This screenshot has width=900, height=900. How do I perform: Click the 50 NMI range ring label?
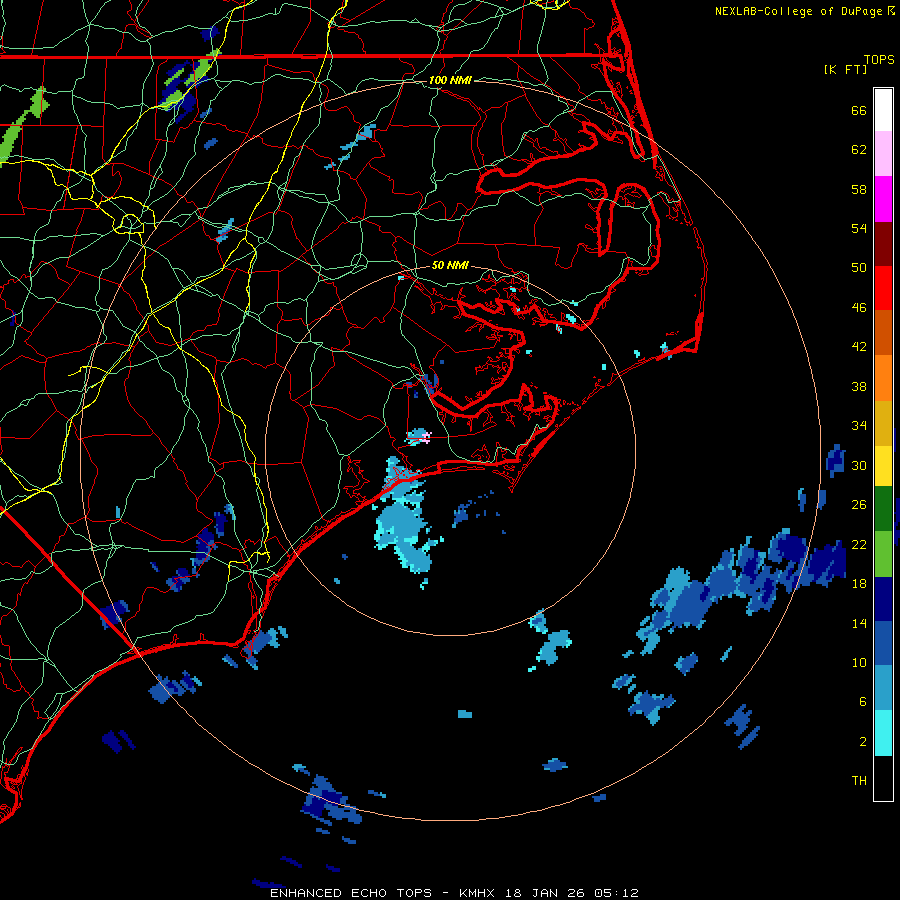(x=450, y=265)
